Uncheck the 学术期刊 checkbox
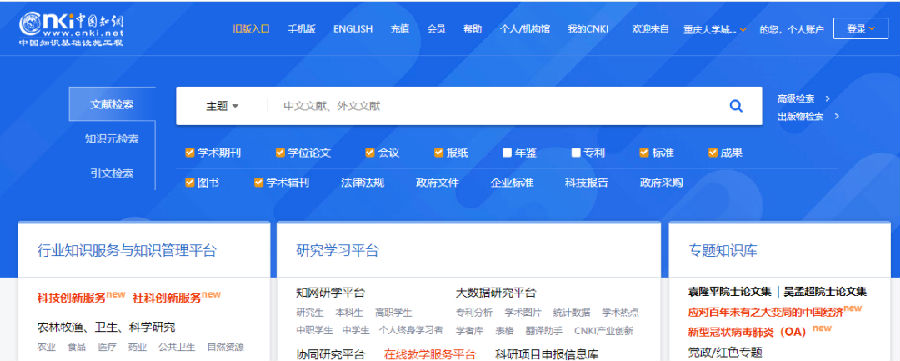Screen dimensions: 900x361 tap(189, 153)
